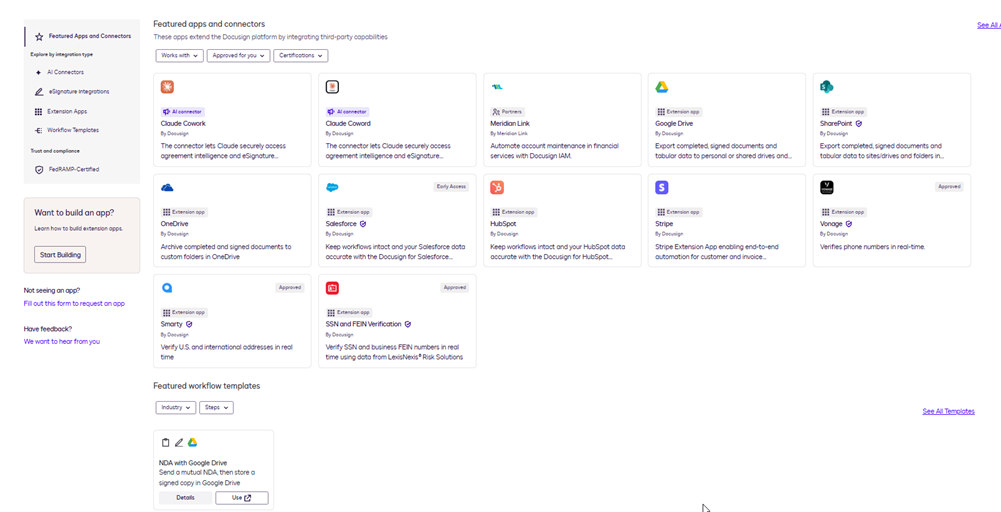Open the Workflow Templates category

(x=73, y=130)
